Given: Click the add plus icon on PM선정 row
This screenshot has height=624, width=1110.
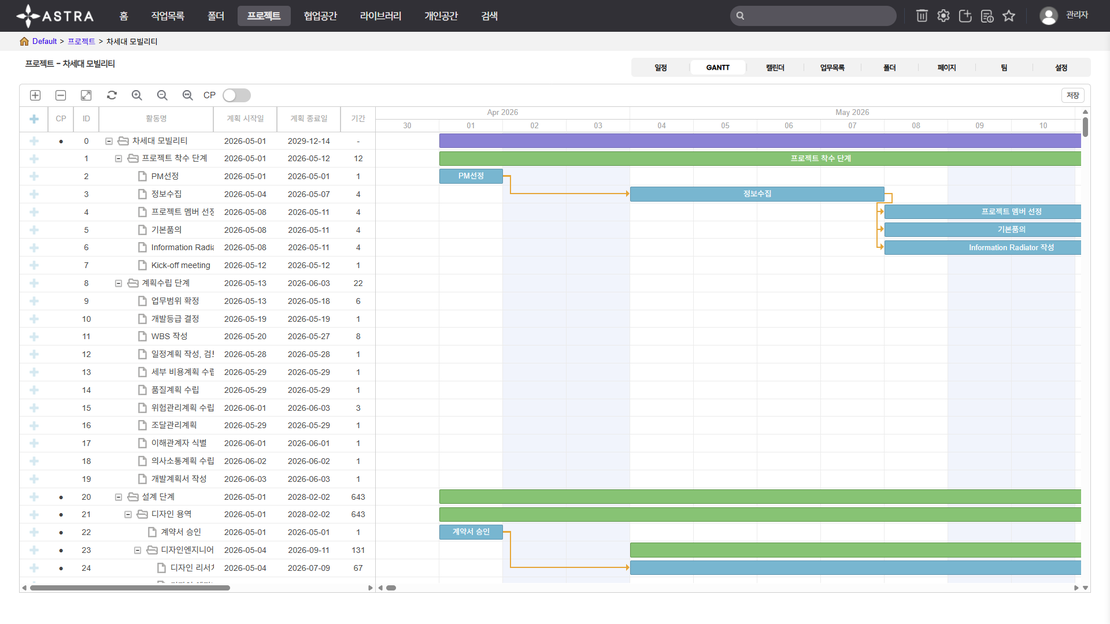Looking at the screenshot, I should [x=34, y=176].
